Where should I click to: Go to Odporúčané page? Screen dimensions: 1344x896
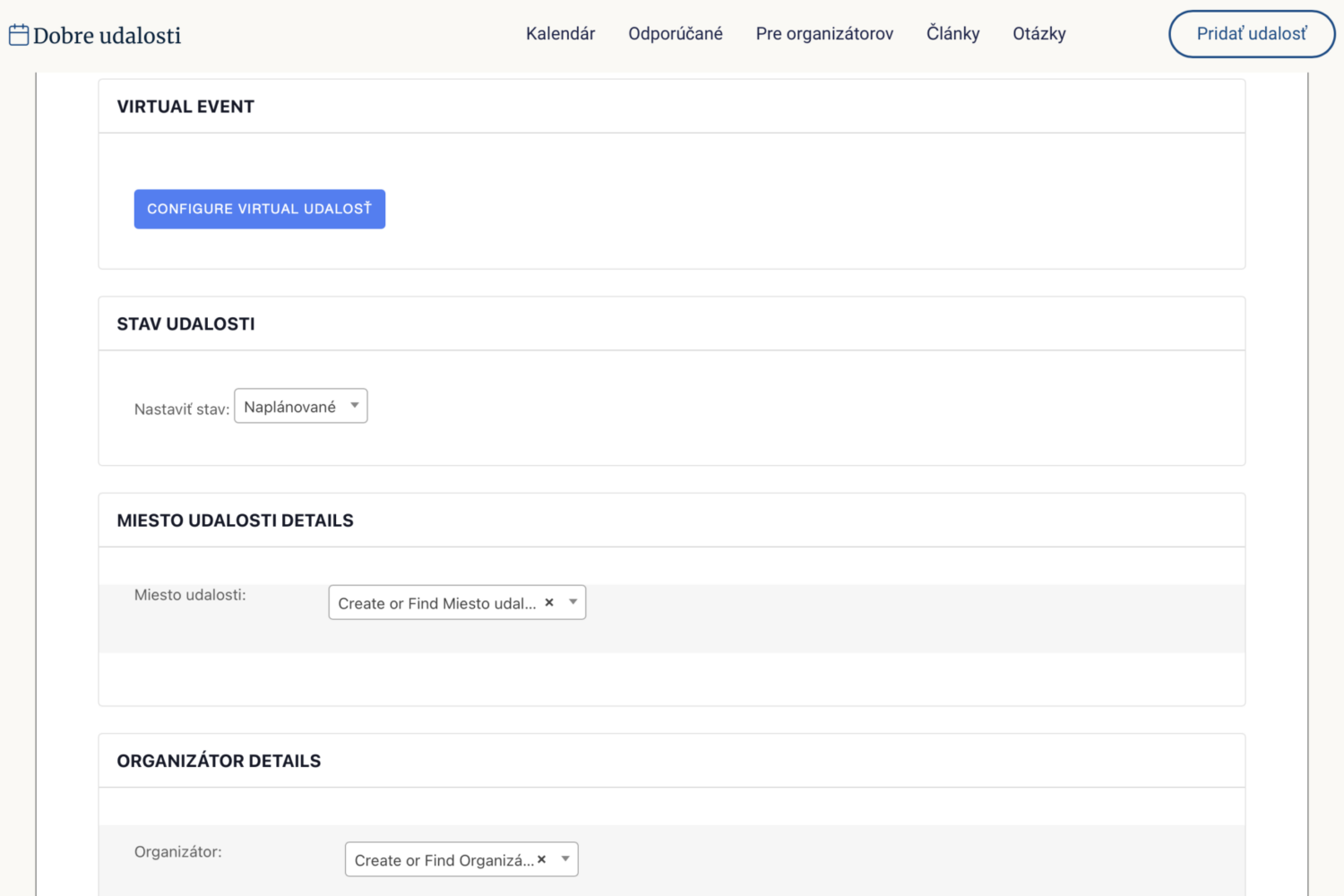pos(676,34)
